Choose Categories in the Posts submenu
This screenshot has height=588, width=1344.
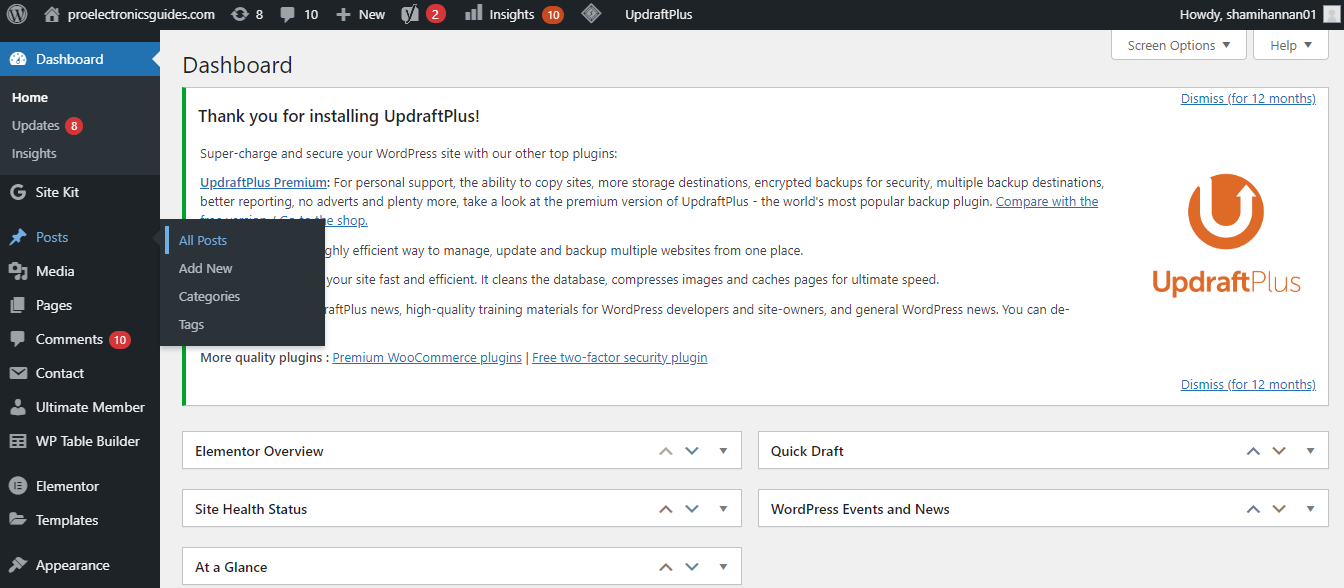[x=209, y=296]
